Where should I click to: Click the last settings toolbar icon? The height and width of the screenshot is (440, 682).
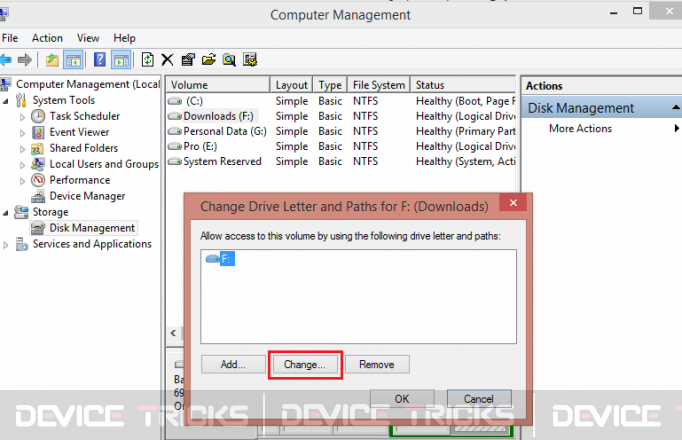coord(250,60)
